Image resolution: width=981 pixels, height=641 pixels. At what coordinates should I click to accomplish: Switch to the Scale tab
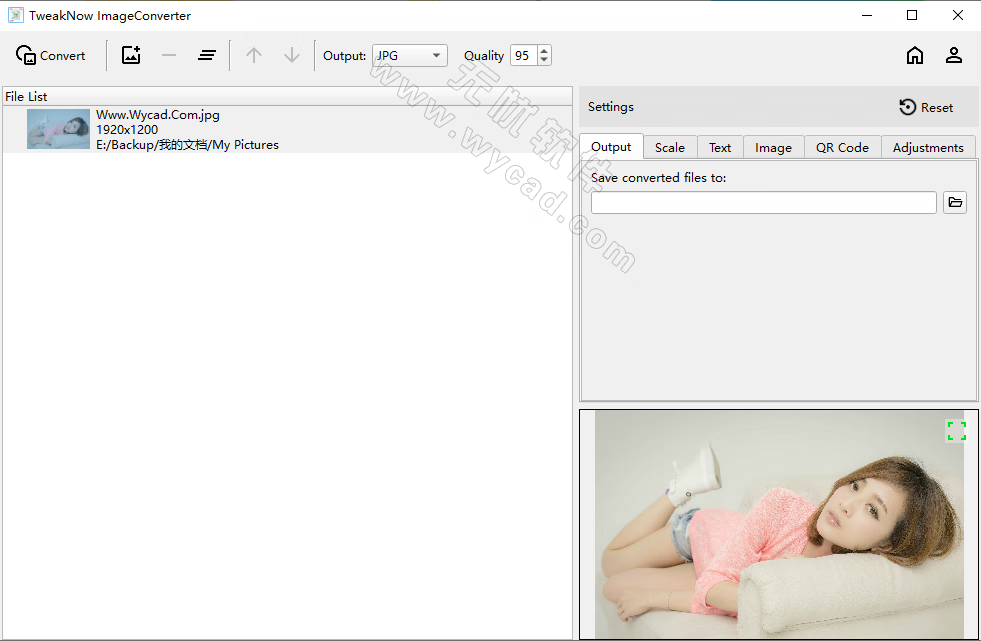tap(670, 146)
